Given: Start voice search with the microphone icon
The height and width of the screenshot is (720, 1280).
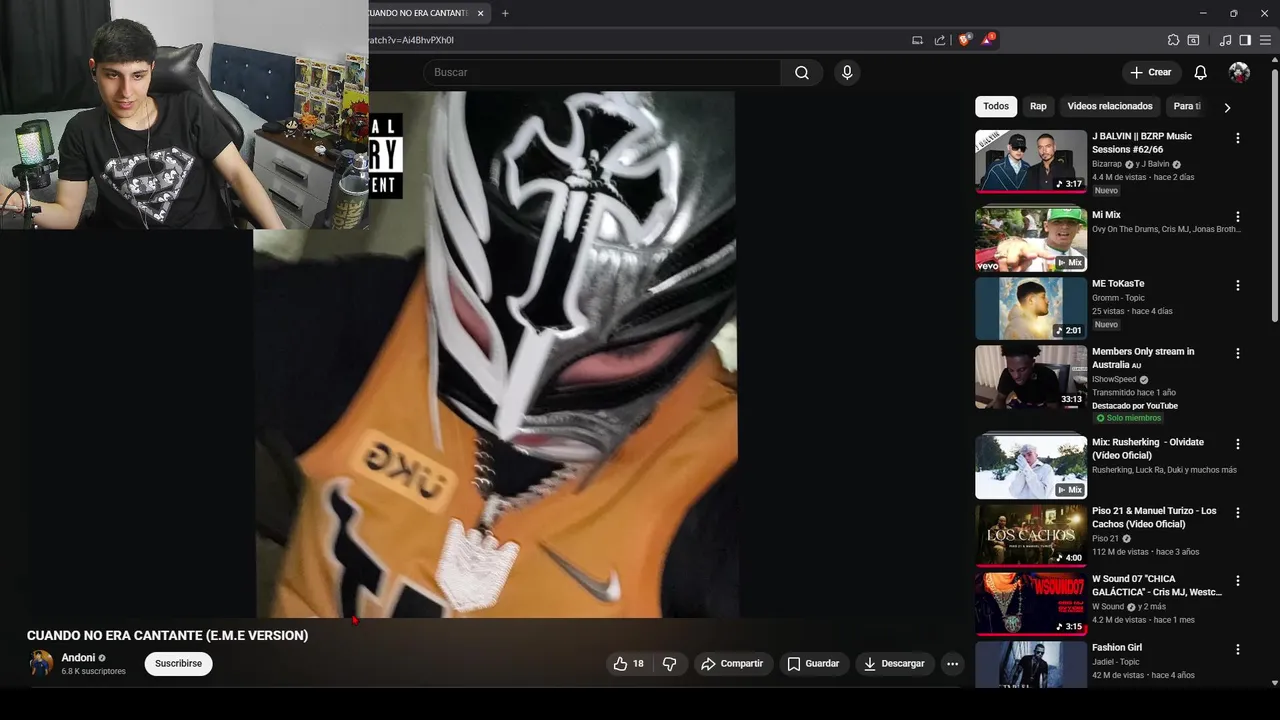Looking at the screenshot, I should pos(847,72).
